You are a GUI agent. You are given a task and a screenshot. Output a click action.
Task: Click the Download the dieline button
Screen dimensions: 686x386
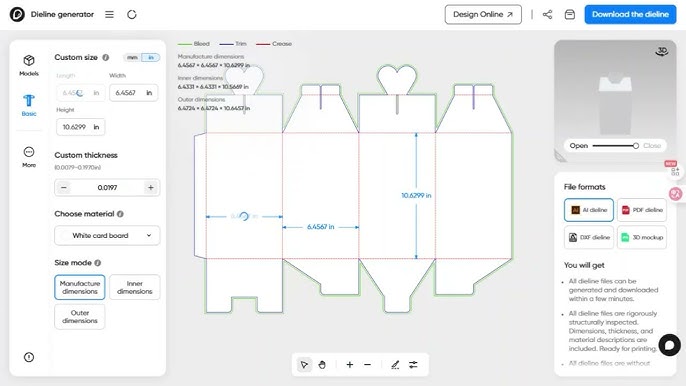630,14
